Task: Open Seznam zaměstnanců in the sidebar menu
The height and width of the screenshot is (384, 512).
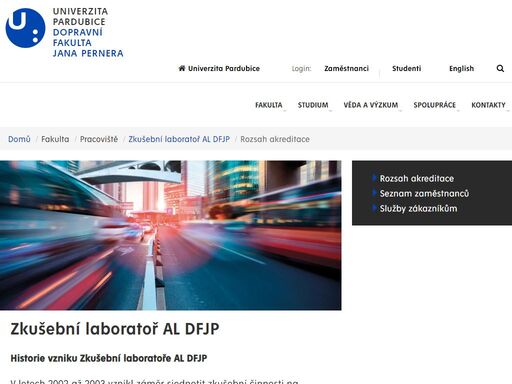Action: click(x=424, y=194)
